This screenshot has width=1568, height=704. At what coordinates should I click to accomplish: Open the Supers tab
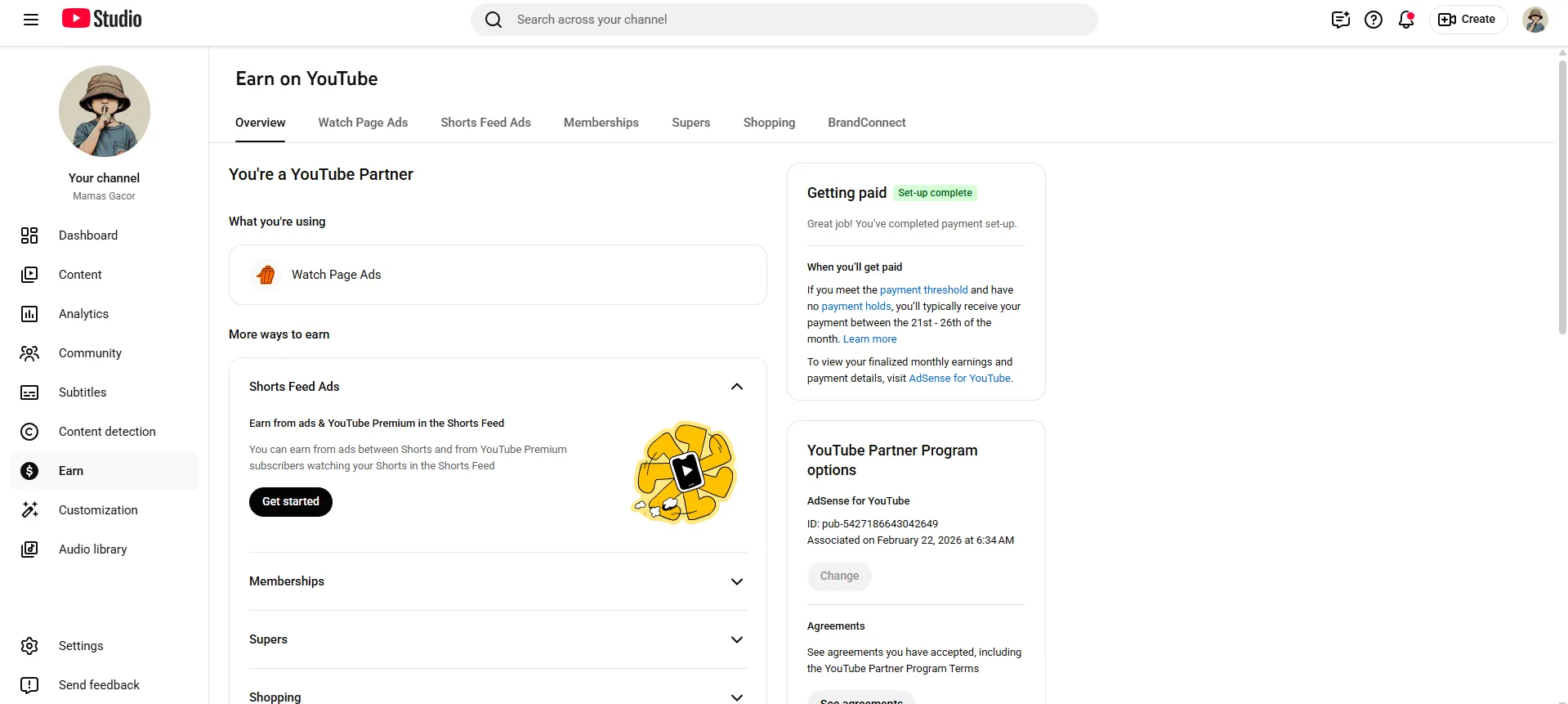[691, 123]
